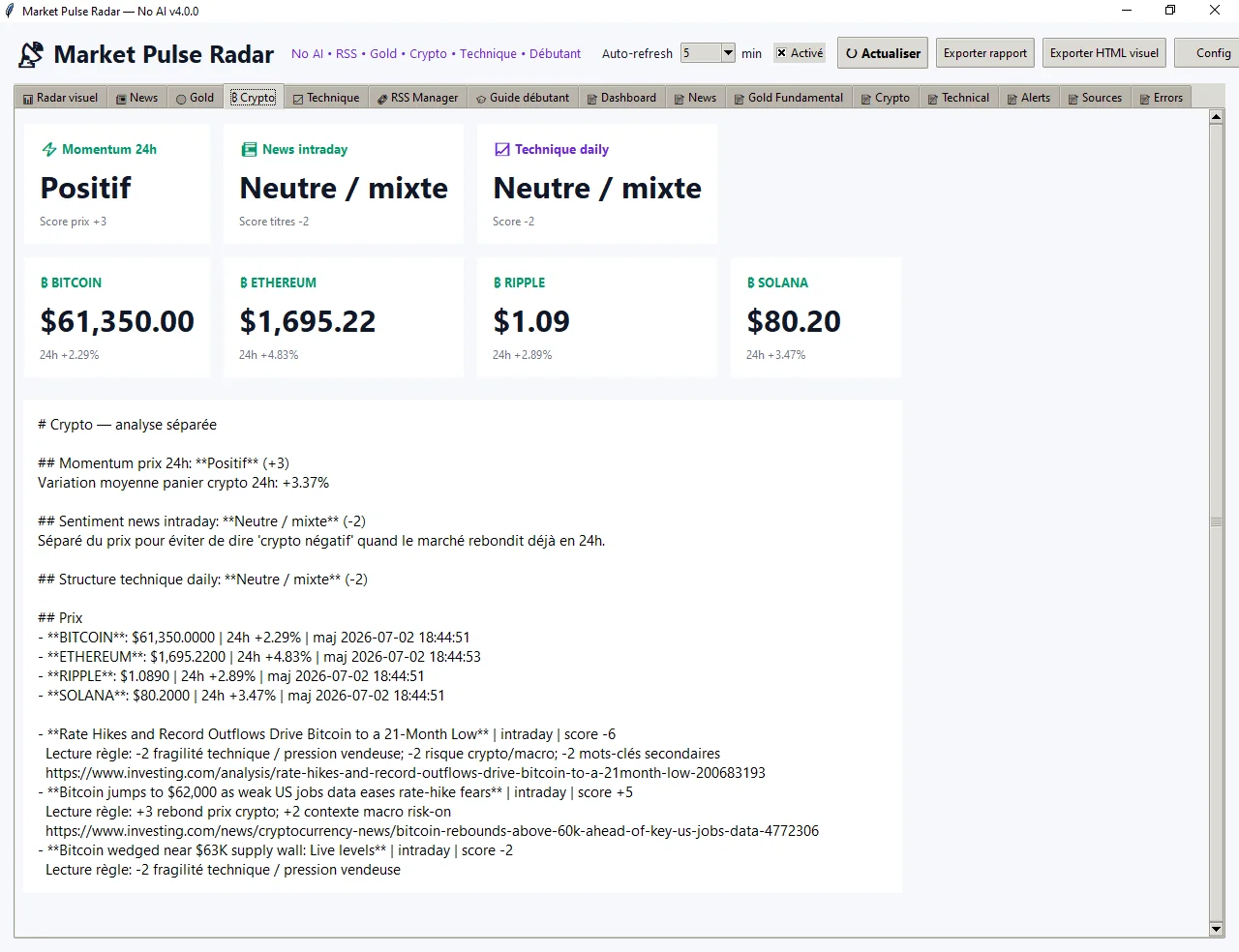Screen dimensions: 1239x952
Task: Click the Exporter rapport button
Action: (985, 53)
